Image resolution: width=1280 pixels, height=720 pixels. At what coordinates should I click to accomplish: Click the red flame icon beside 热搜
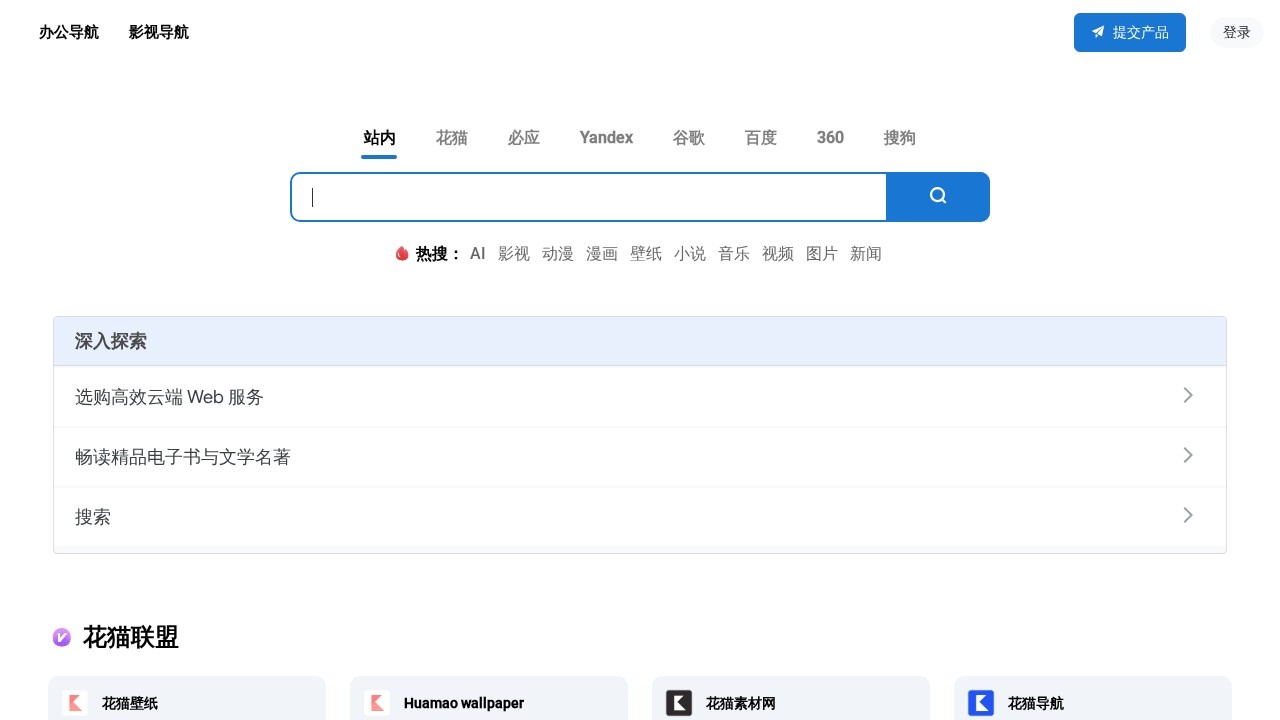pyautogui.click(x=402, y=254)
